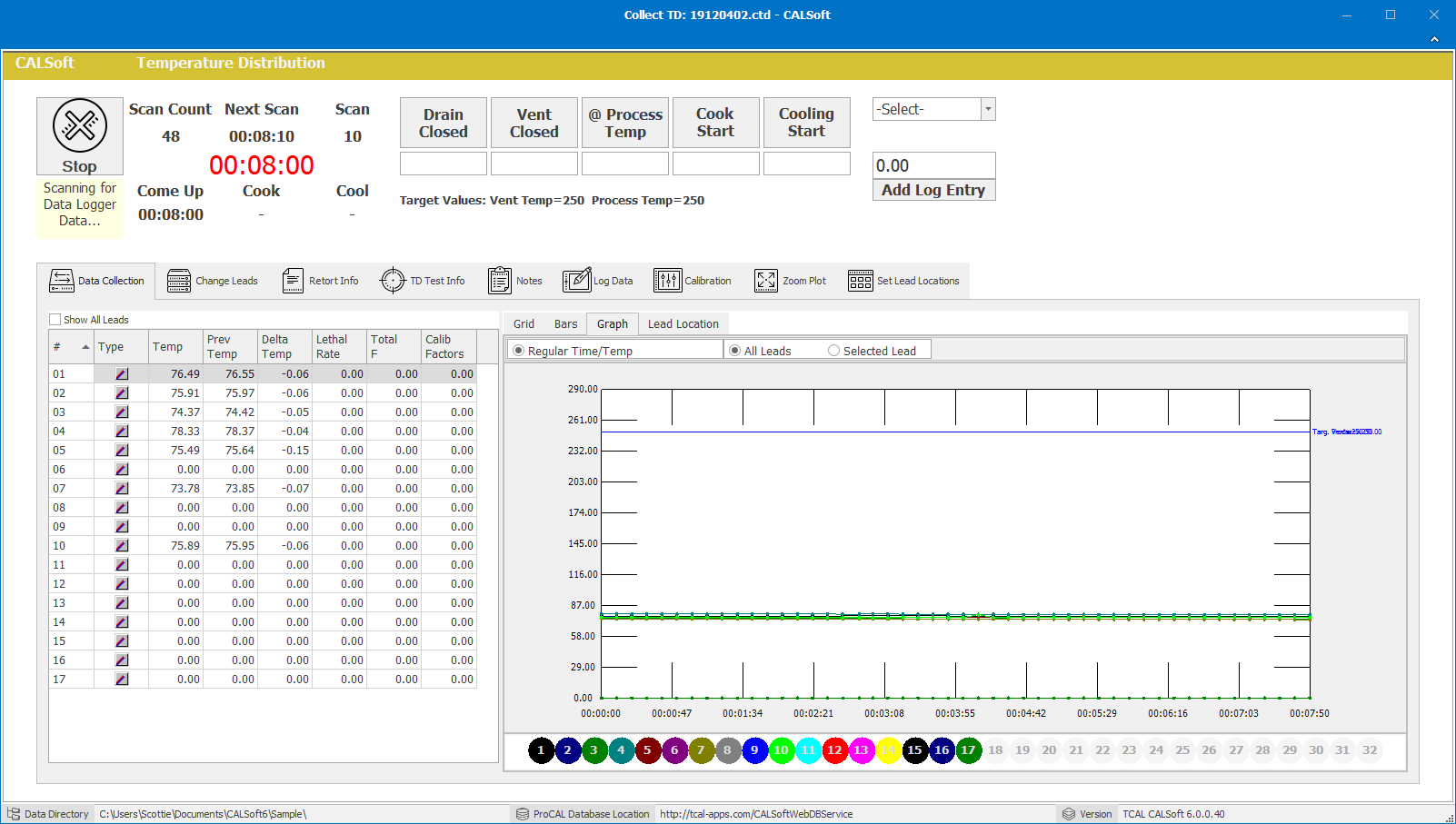Click lead type icon in row 04
Viewport: 1456px width, 824px height.
click(122, 432)
